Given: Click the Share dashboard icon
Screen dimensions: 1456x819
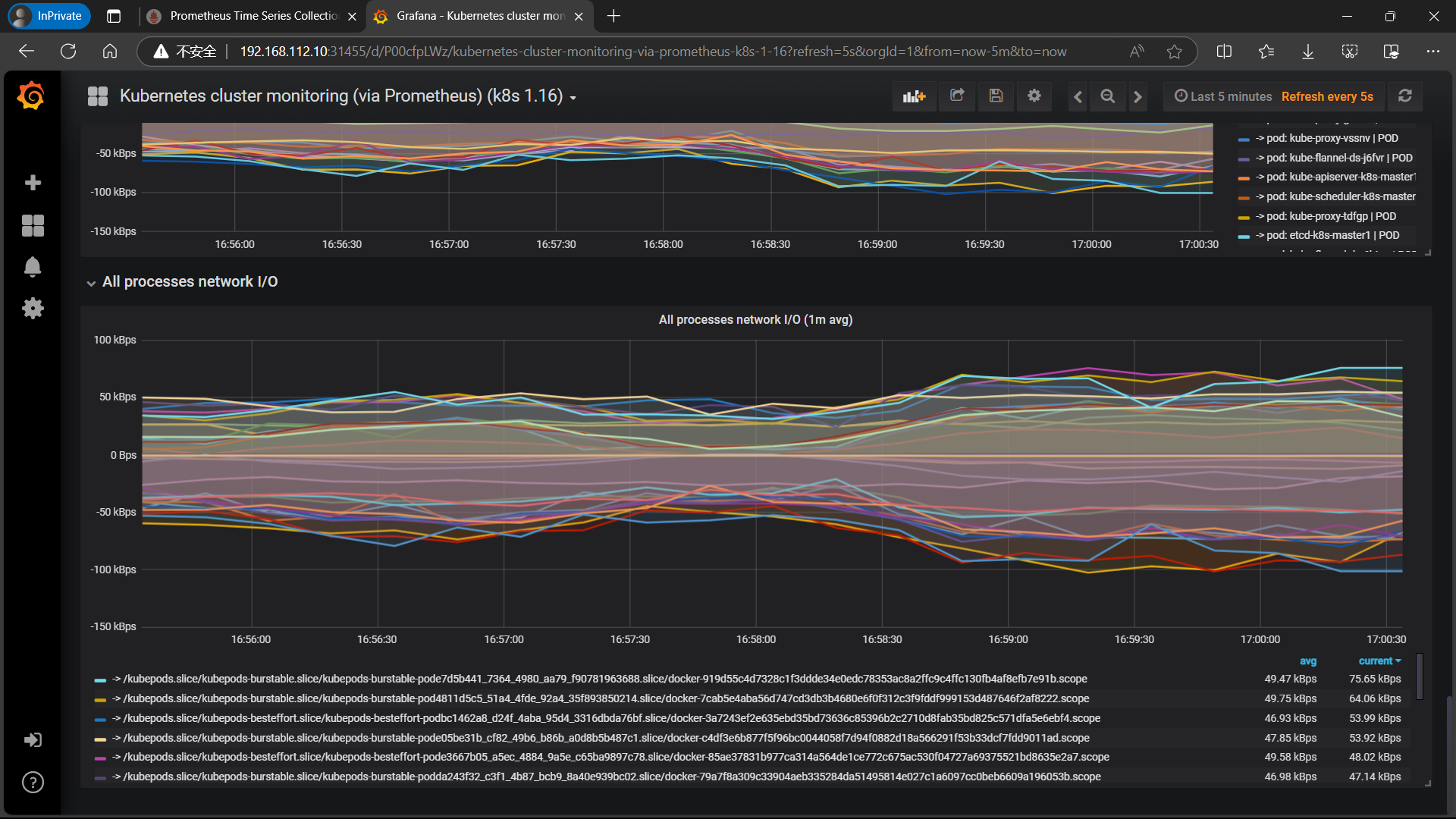Looking at the screenshot, I should (x=957, y=96).
